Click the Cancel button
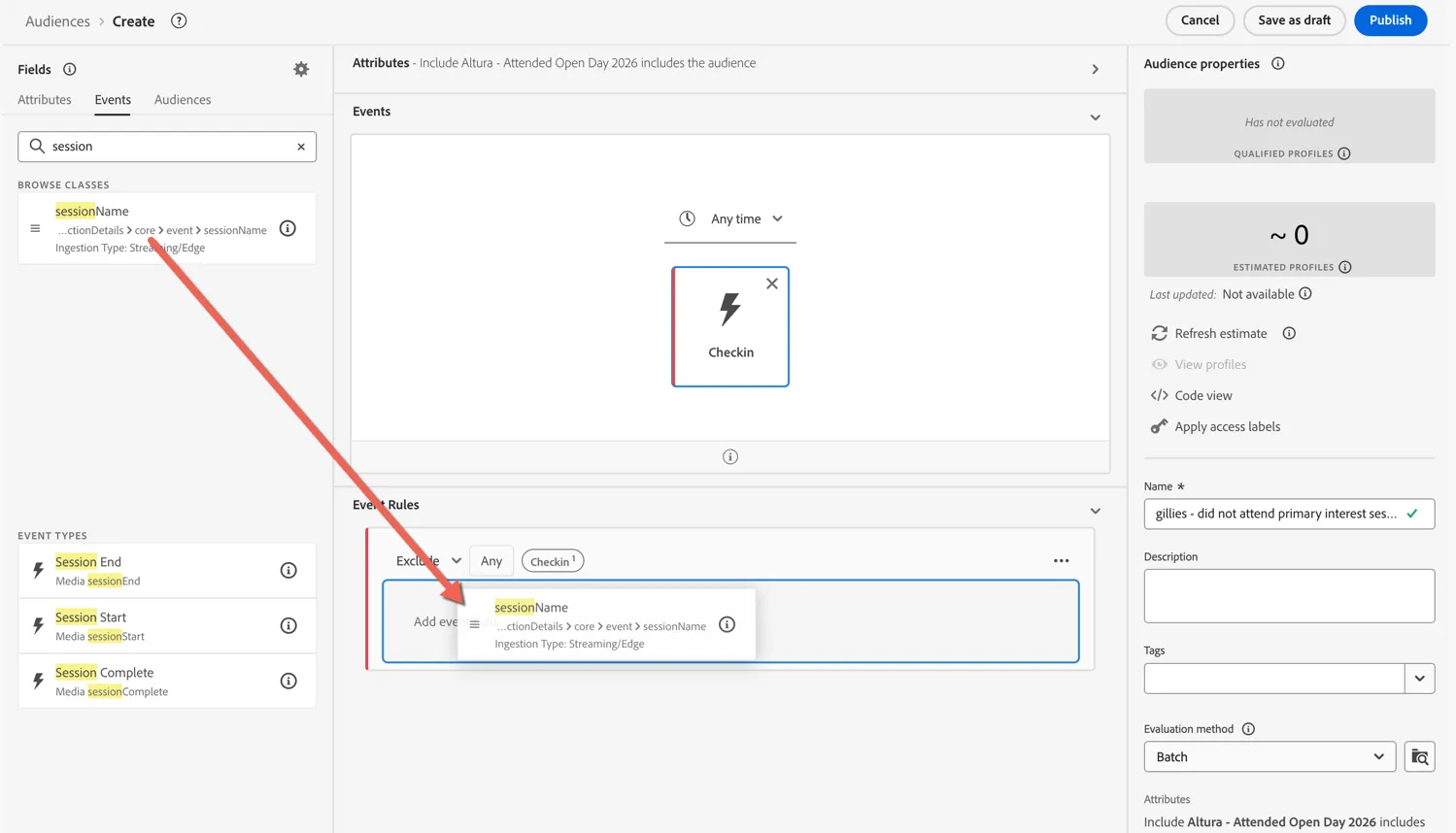1456x833 pixels. click(x=1200, y=20)
